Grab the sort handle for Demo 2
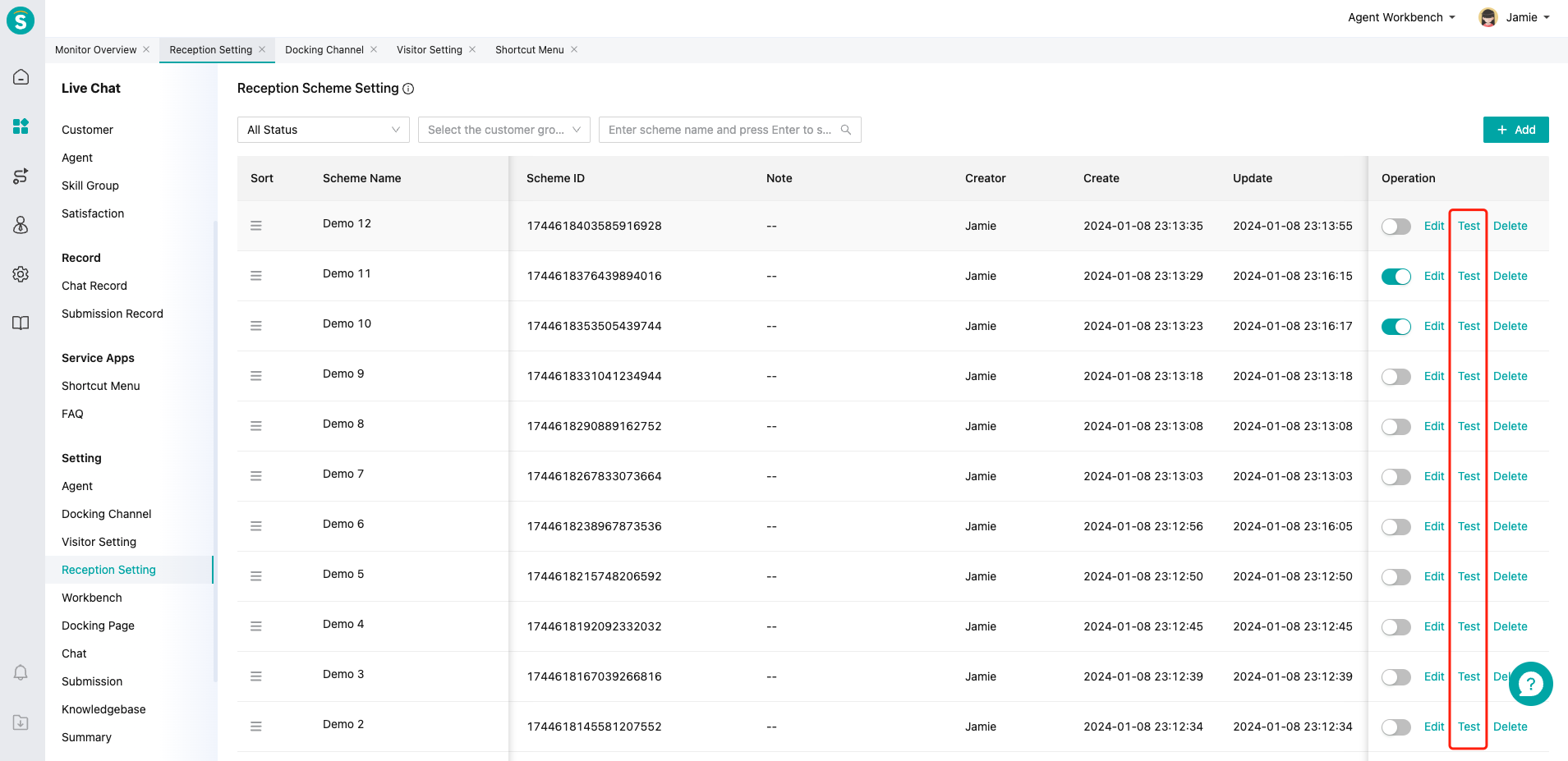Viewport: 1568px width, 761px height. [256, 727]
